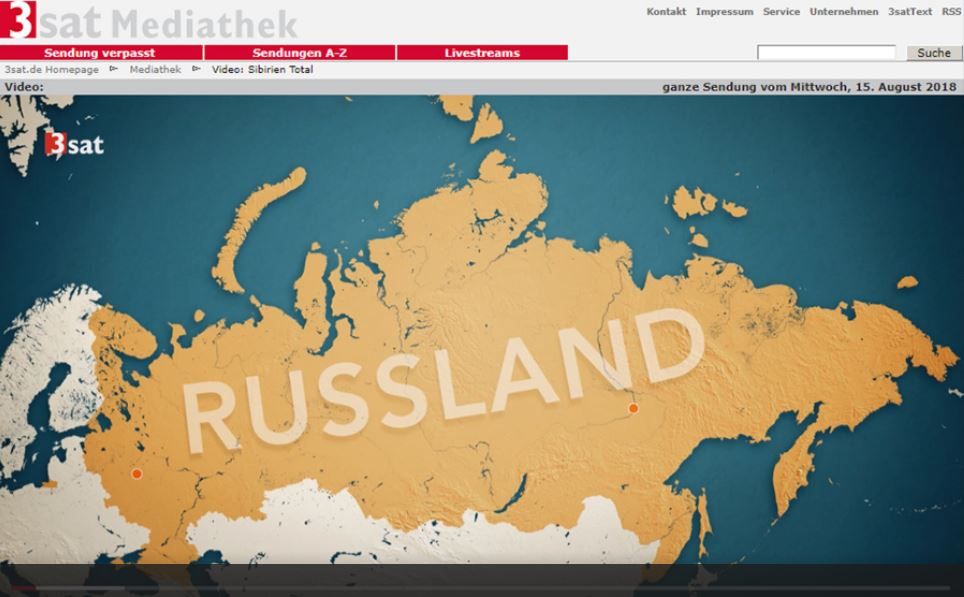This screenshot has width=964, height=597.
Task: Open the Sendungen A-Z tab
Action: [x=299, y=53]
